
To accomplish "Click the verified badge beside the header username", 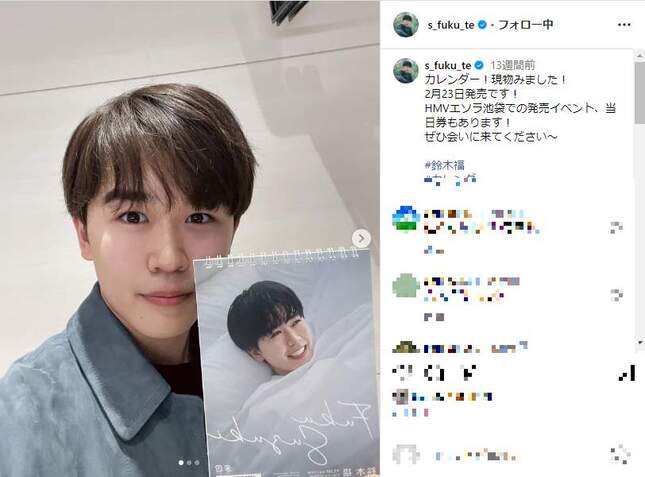I will tap(483, 25).
